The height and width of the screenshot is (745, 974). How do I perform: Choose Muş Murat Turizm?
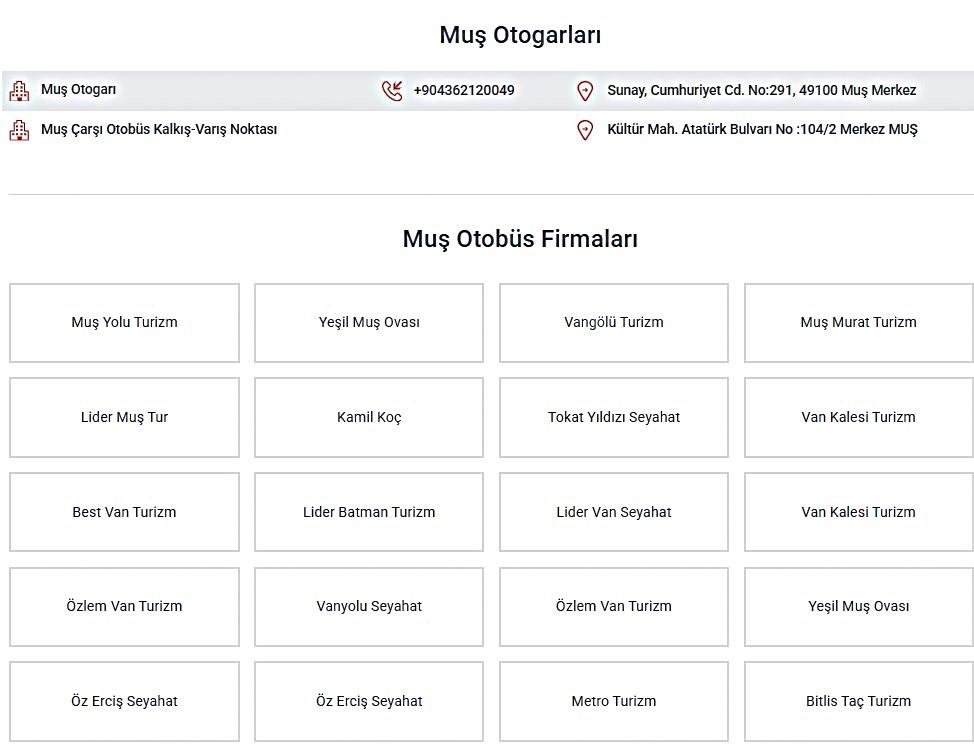858,323
